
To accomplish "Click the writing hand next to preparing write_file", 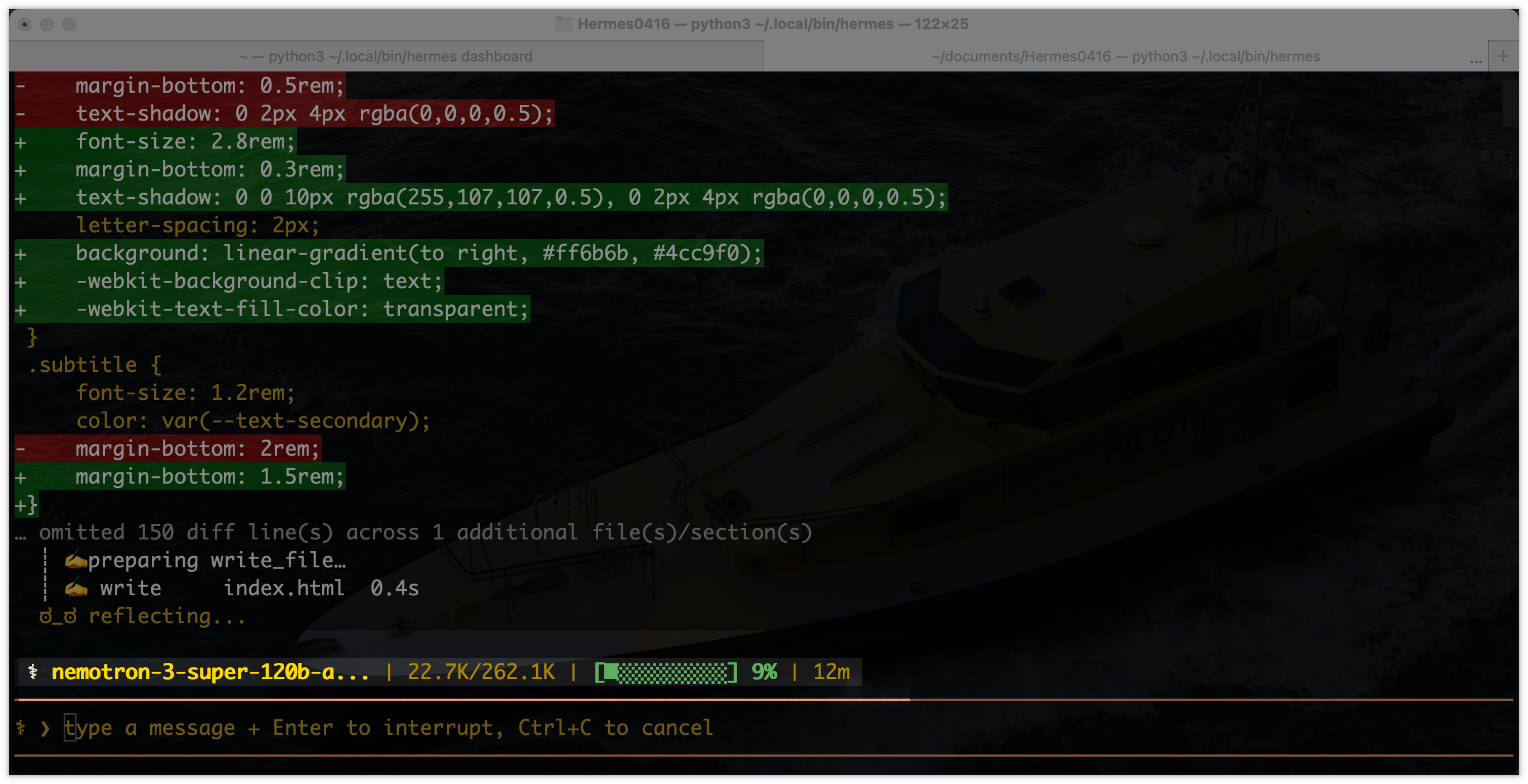I will click(76, 560).
